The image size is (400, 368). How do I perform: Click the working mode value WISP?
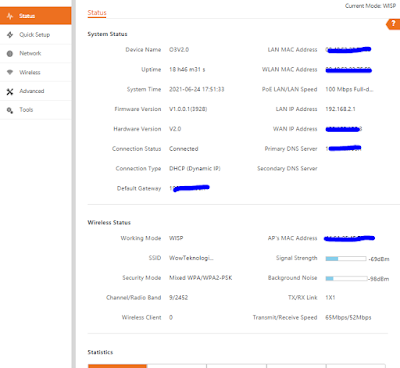coord(176,238)
